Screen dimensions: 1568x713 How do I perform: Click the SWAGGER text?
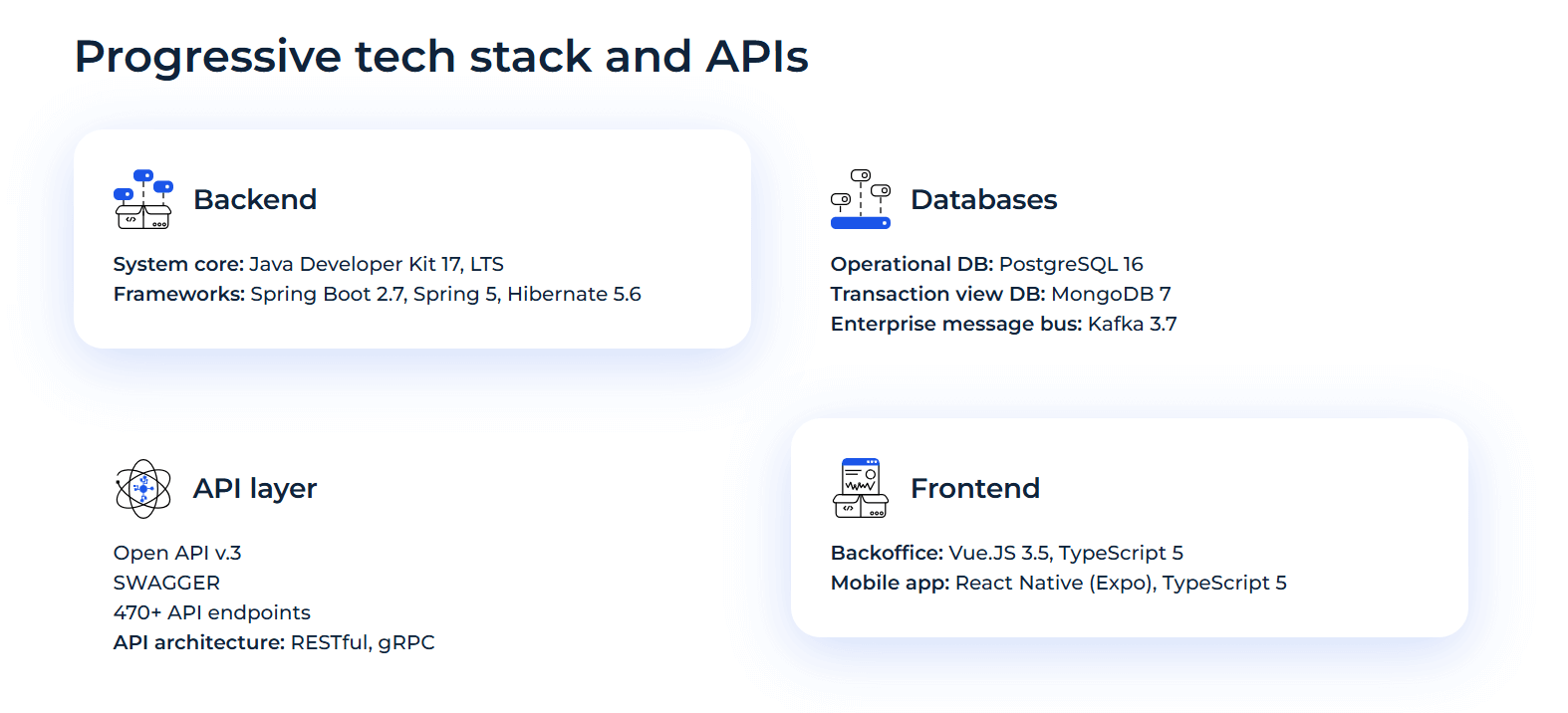[x=166, y=583]
